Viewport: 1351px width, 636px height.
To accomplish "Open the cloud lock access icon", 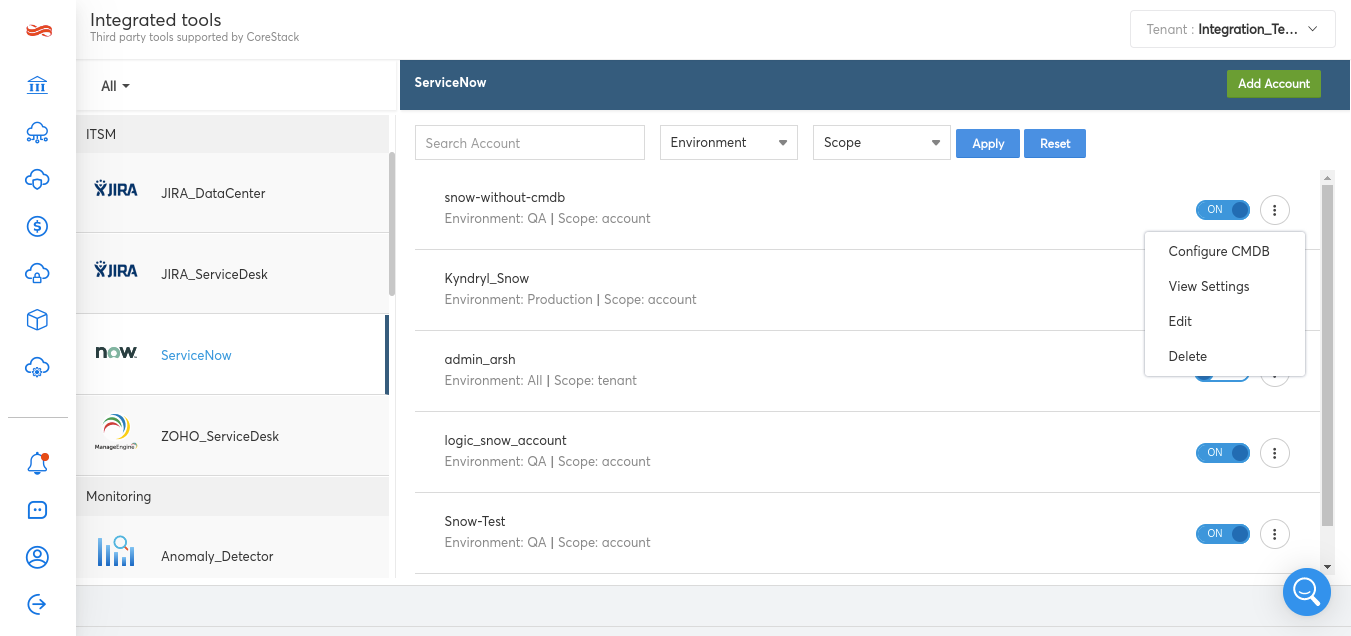I will (37, 273).
